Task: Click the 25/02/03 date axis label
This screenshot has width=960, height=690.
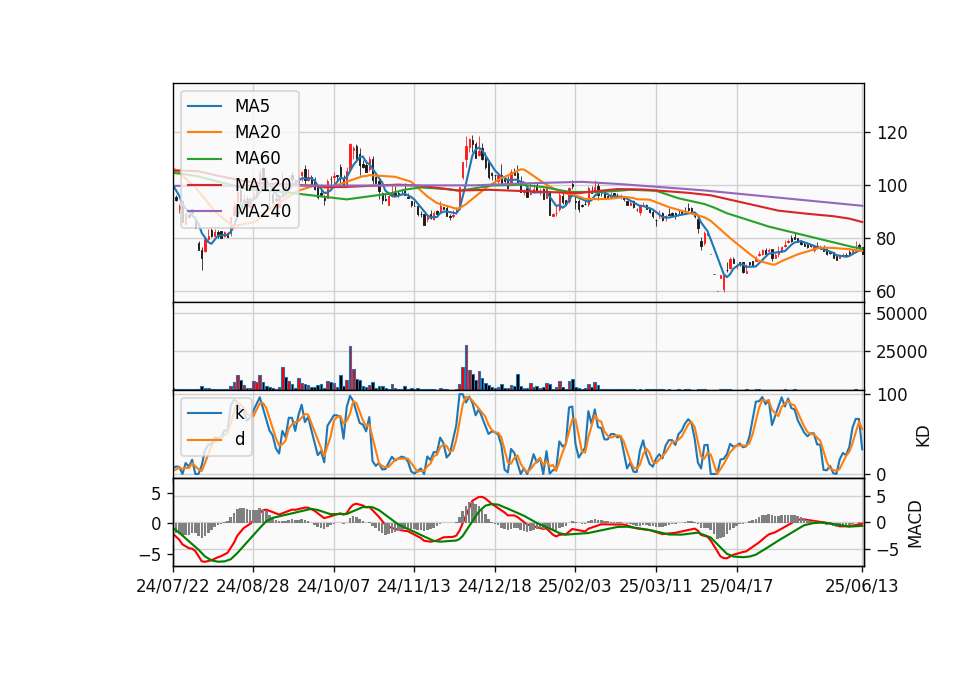Action: (575, 586)
